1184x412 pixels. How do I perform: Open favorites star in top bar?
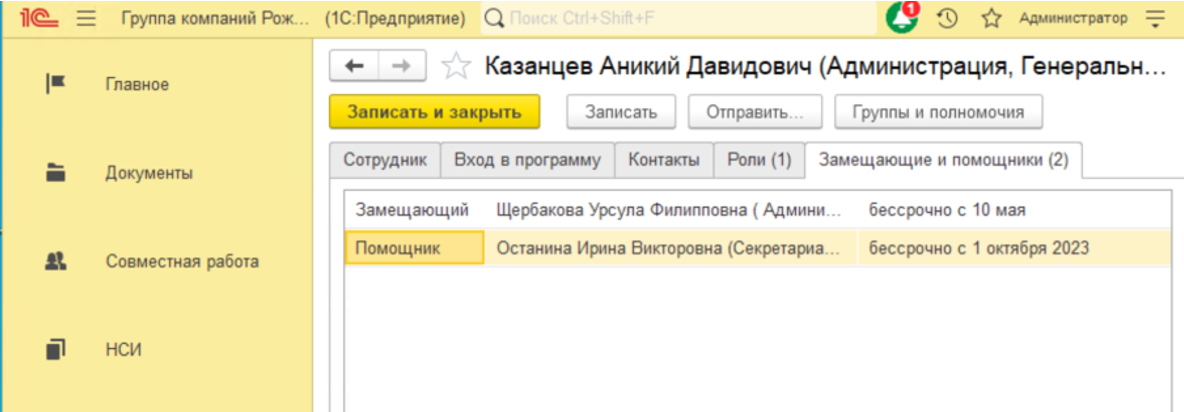pos(991,18)
